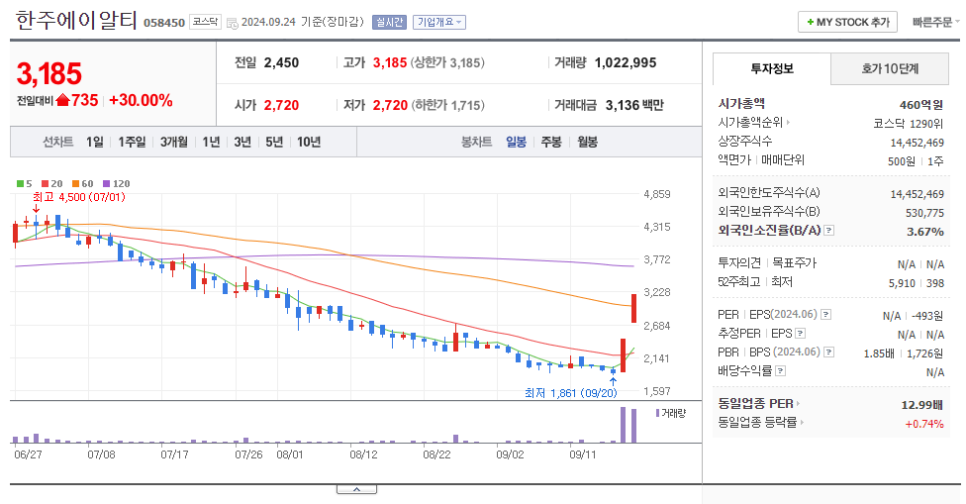
Task: Select the 1주일 line chart period
Action: click(132, 142)
